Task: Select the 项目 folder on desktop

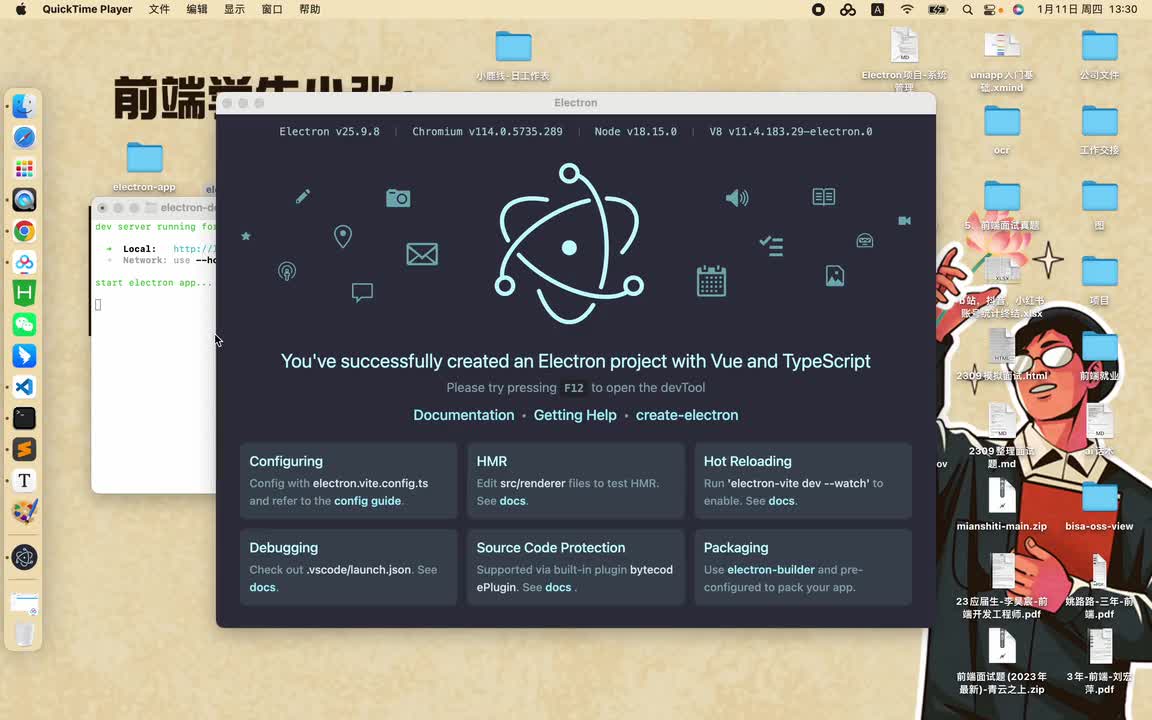Action: coord(1099,281)
